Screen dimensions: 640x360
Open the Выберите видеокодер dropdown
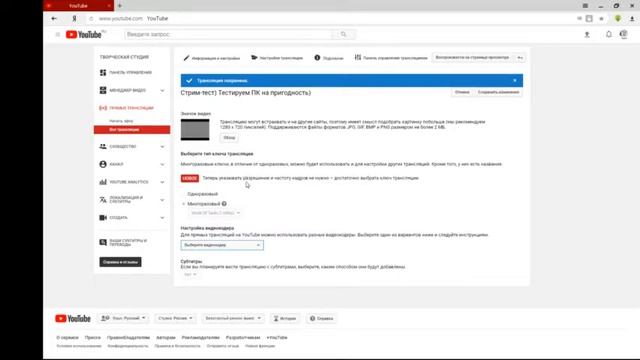[222, 245]
